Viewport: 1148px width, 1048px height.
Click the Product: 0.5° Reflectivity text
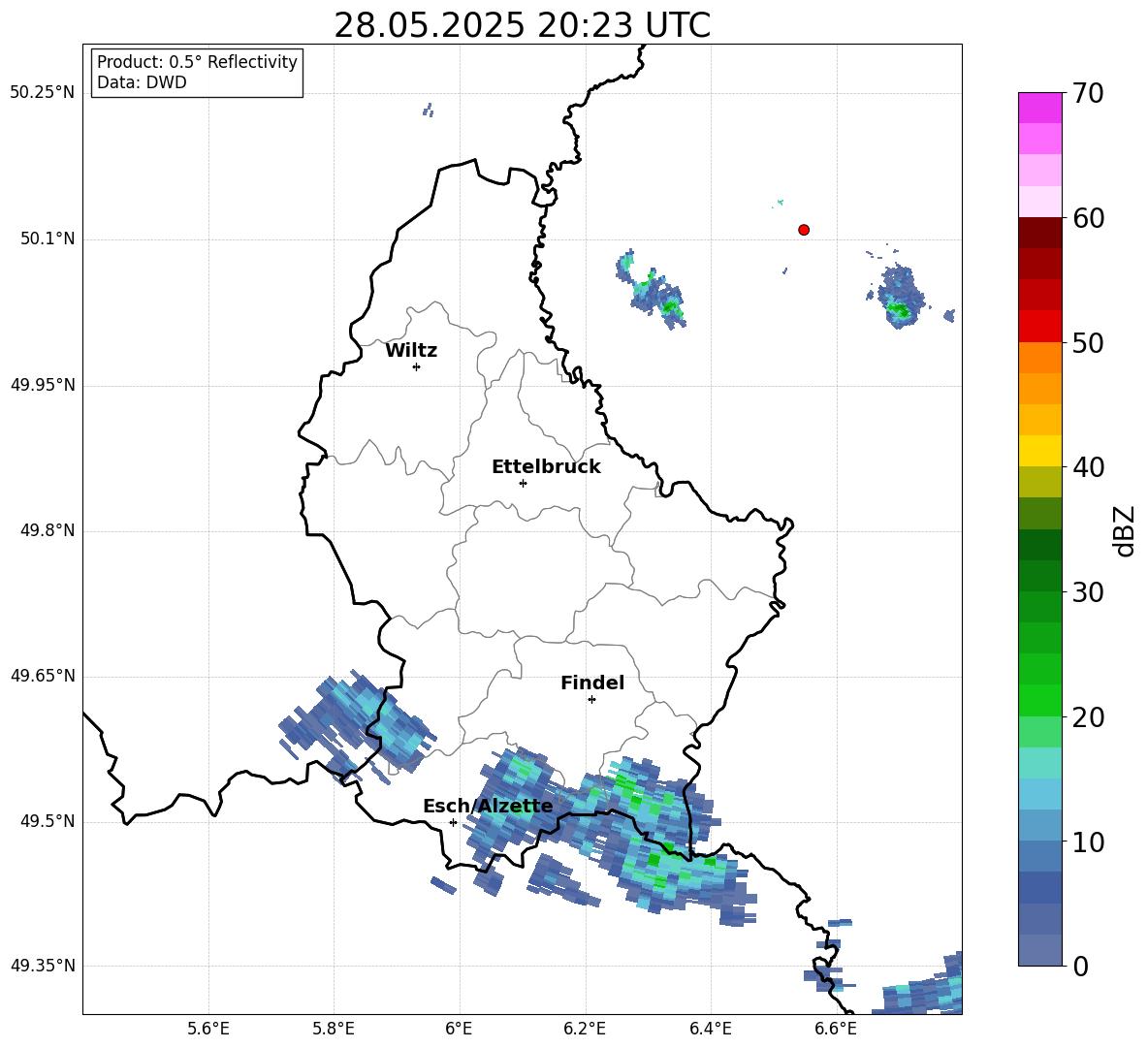click(x=197, y=62)
